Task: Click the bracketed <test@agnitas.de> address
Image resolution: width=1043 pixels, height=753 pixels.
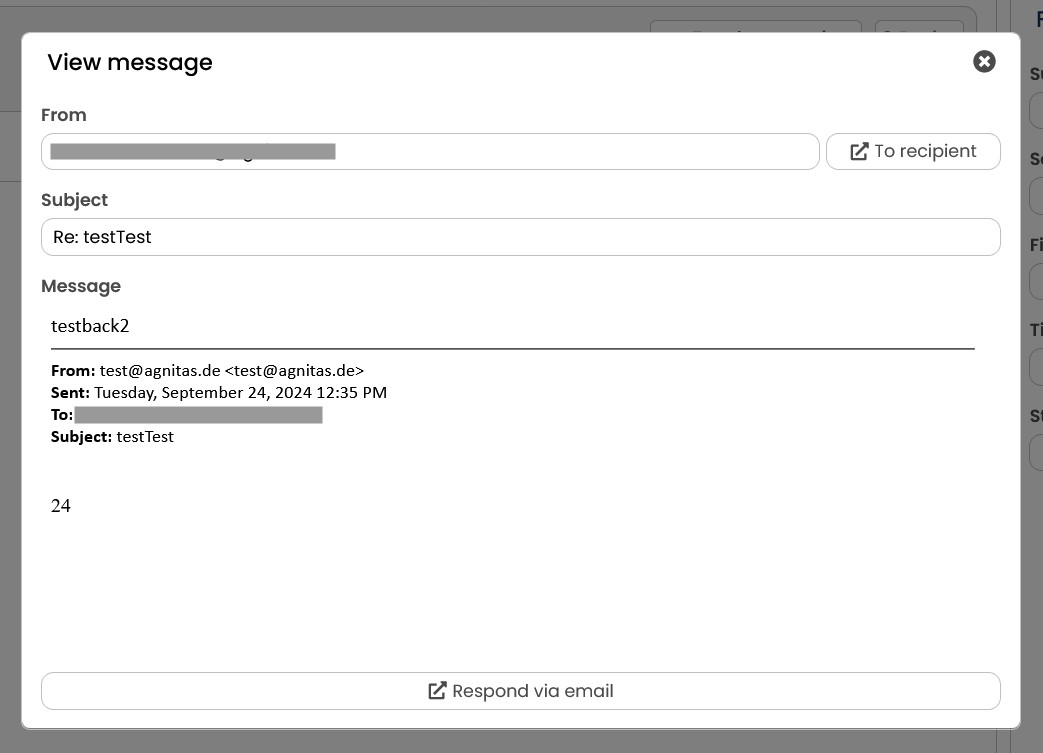Action: [295, 371]
